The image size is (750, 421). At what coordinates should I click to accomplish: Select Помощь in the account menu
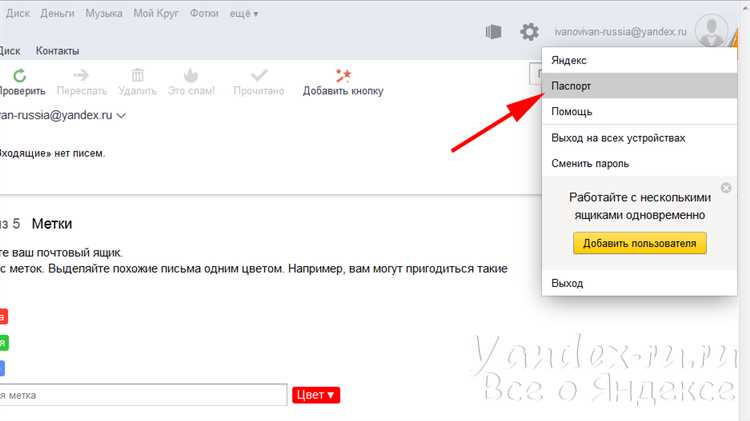(x=572, y=111)
